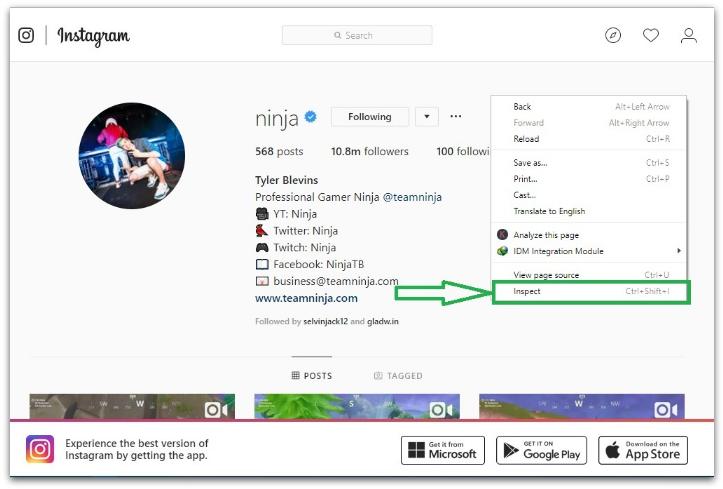The height and width of the screenshot is (489, 723).
Task: Click the Twitch: Ninja bio line
Action: click(296, 247)
